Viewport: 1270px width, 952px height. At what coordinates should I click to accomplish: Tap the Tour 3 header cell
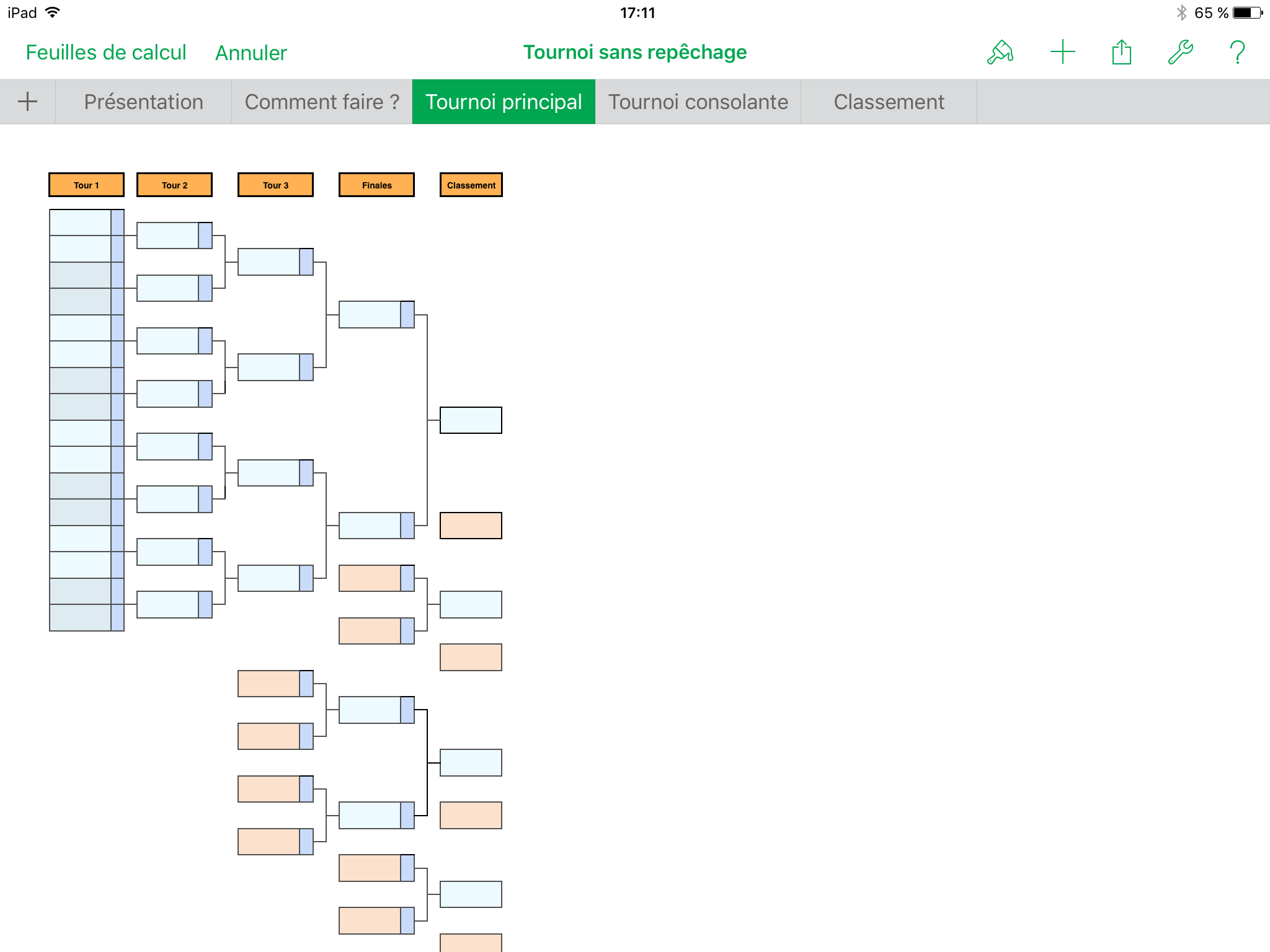pyautogui.click(x=275, y=185)
